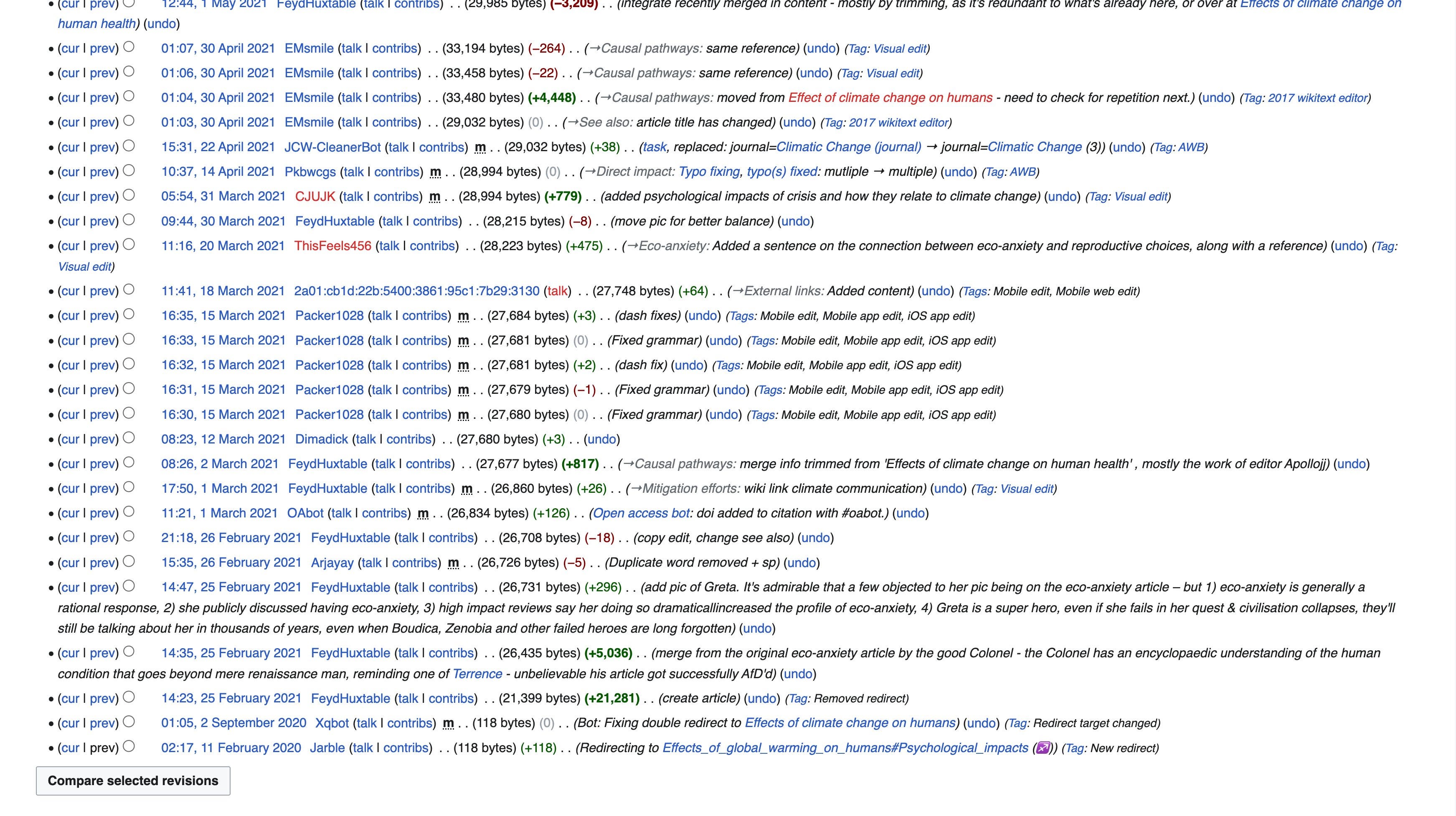Click '(+21,281)' byte change text

pyautogui.click(x=612, y=699)
